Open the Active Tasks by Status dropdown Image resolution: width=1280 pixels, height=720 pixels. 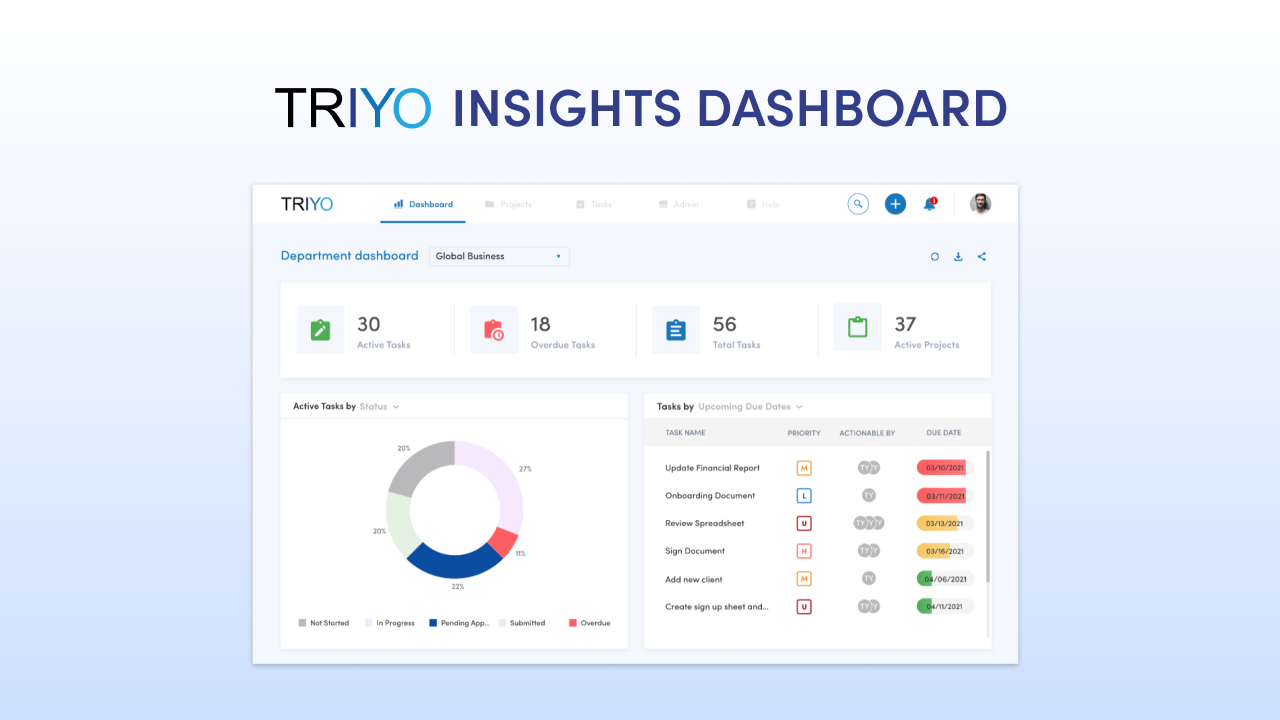(x=380, y=407)
